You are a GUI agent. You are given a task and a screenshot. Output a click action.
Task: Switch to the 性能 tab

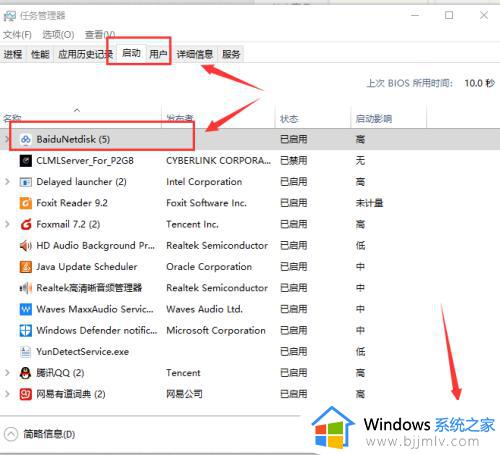(x=40, y=54)
